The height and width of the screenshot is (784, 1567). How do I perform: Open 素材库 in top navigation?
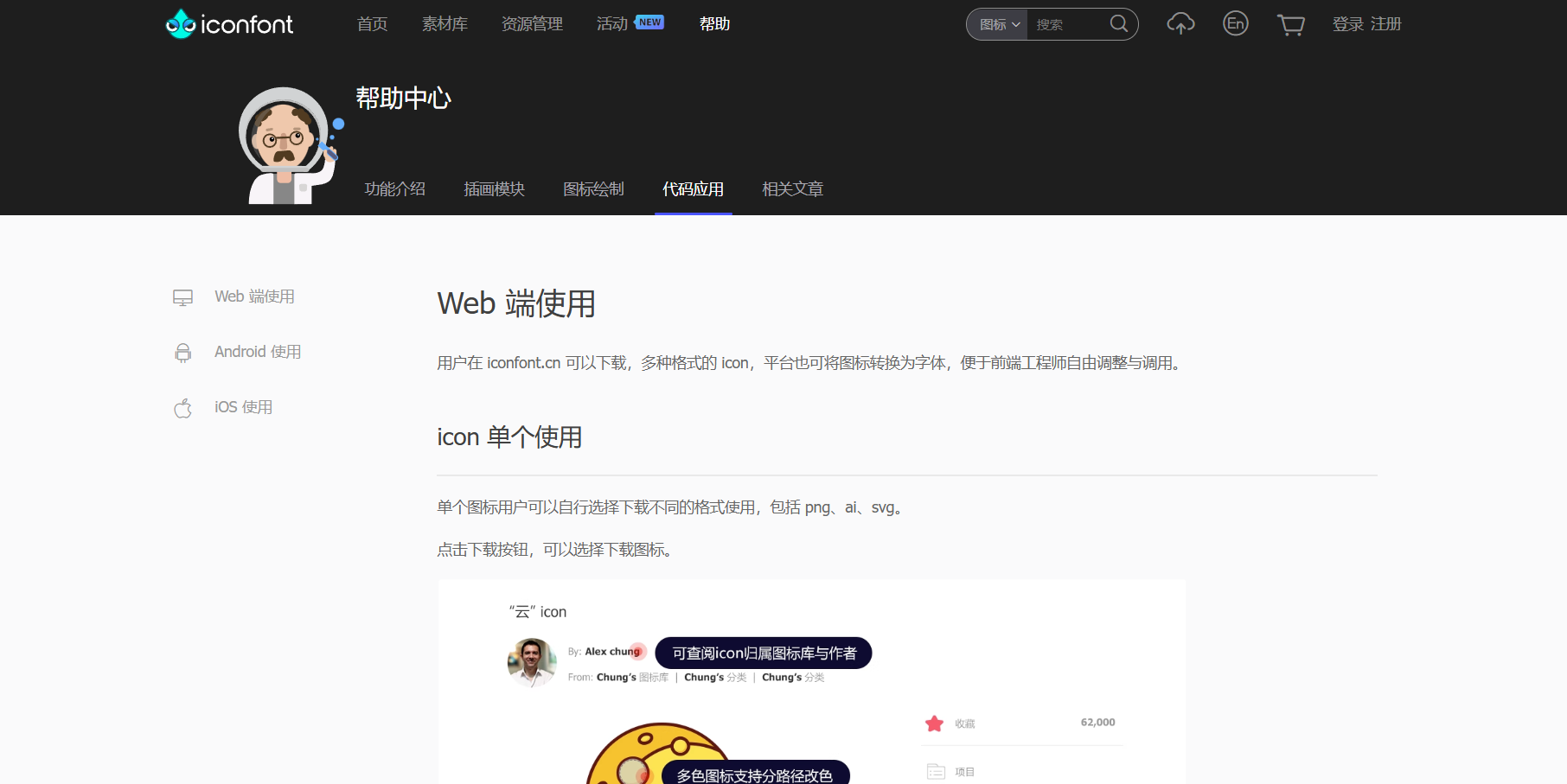coord(445,24)
